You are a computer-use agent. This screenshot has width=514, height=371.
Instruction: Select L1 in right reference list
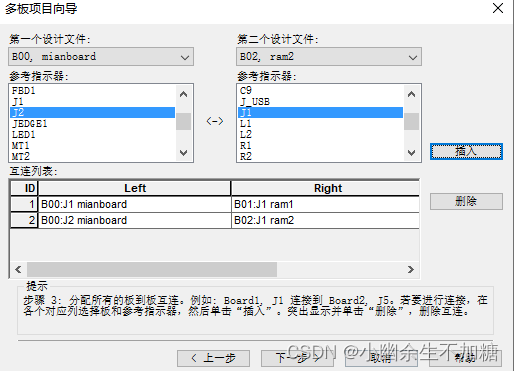[x=320, y=124]
